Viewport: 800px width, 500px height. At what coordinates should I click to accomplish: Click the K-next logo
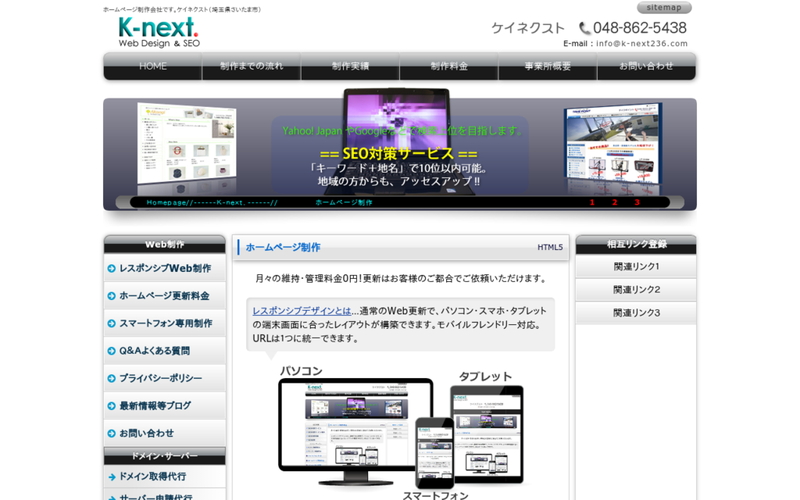[158, 31]
